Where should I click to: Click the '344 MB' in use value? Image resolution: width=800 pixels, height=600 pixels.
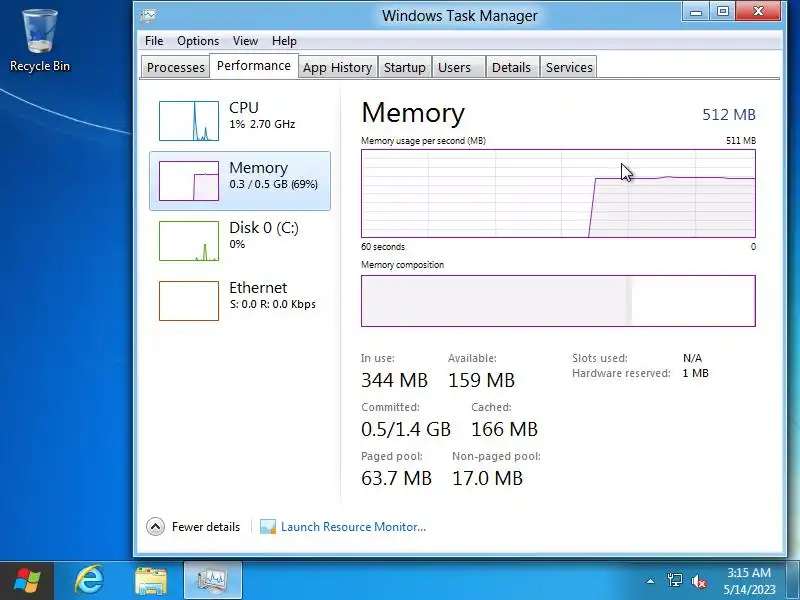click(394, 380)
